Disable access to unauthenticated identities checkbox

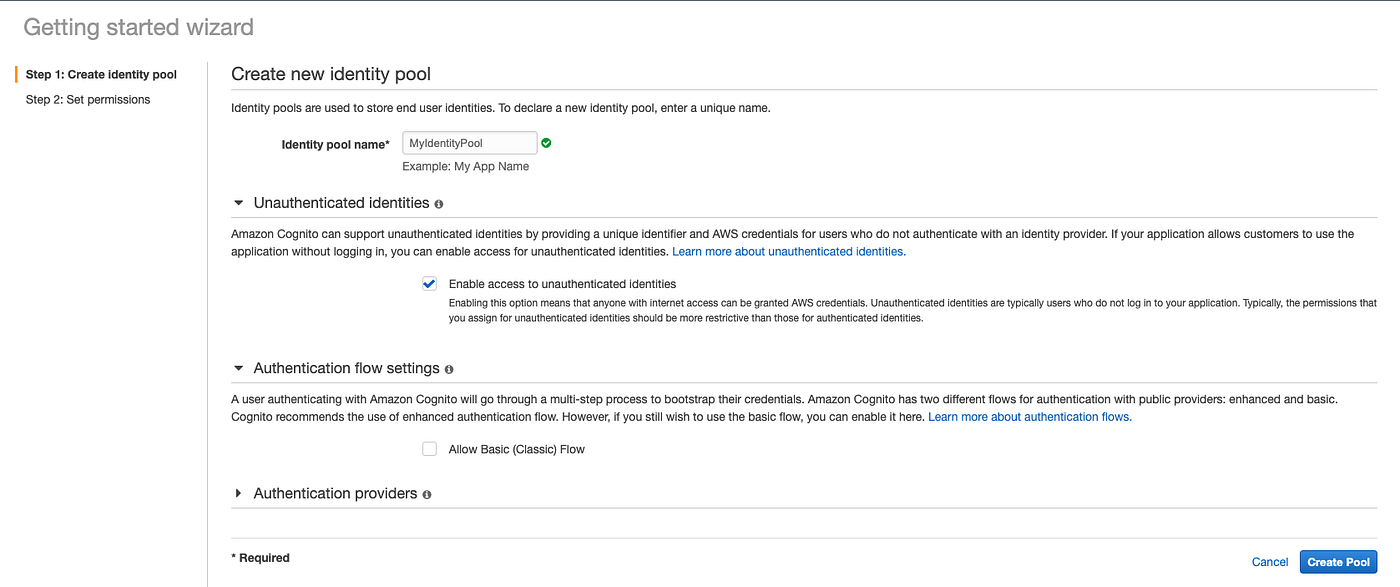[x=430, y=284]
